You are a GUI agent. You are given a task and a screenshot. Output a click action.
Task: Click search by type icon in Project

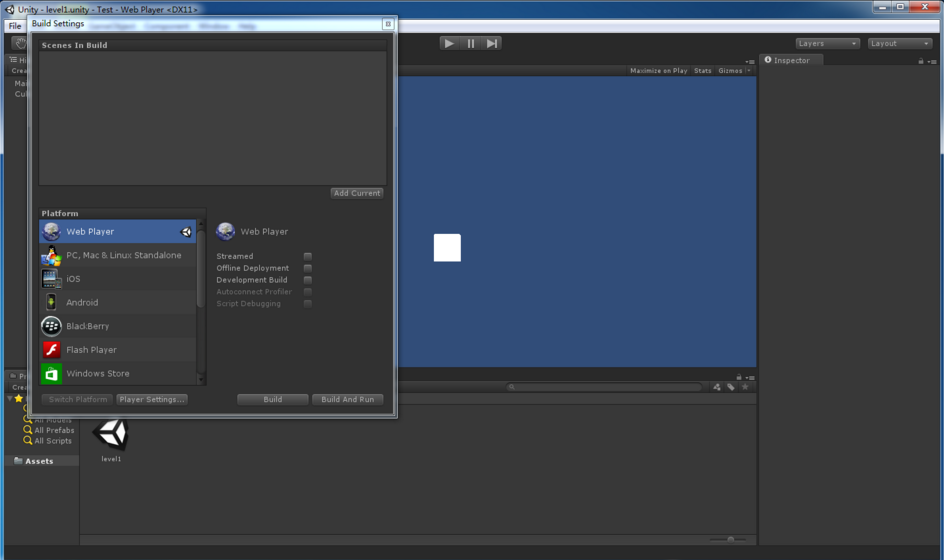(x=716, y=387)
